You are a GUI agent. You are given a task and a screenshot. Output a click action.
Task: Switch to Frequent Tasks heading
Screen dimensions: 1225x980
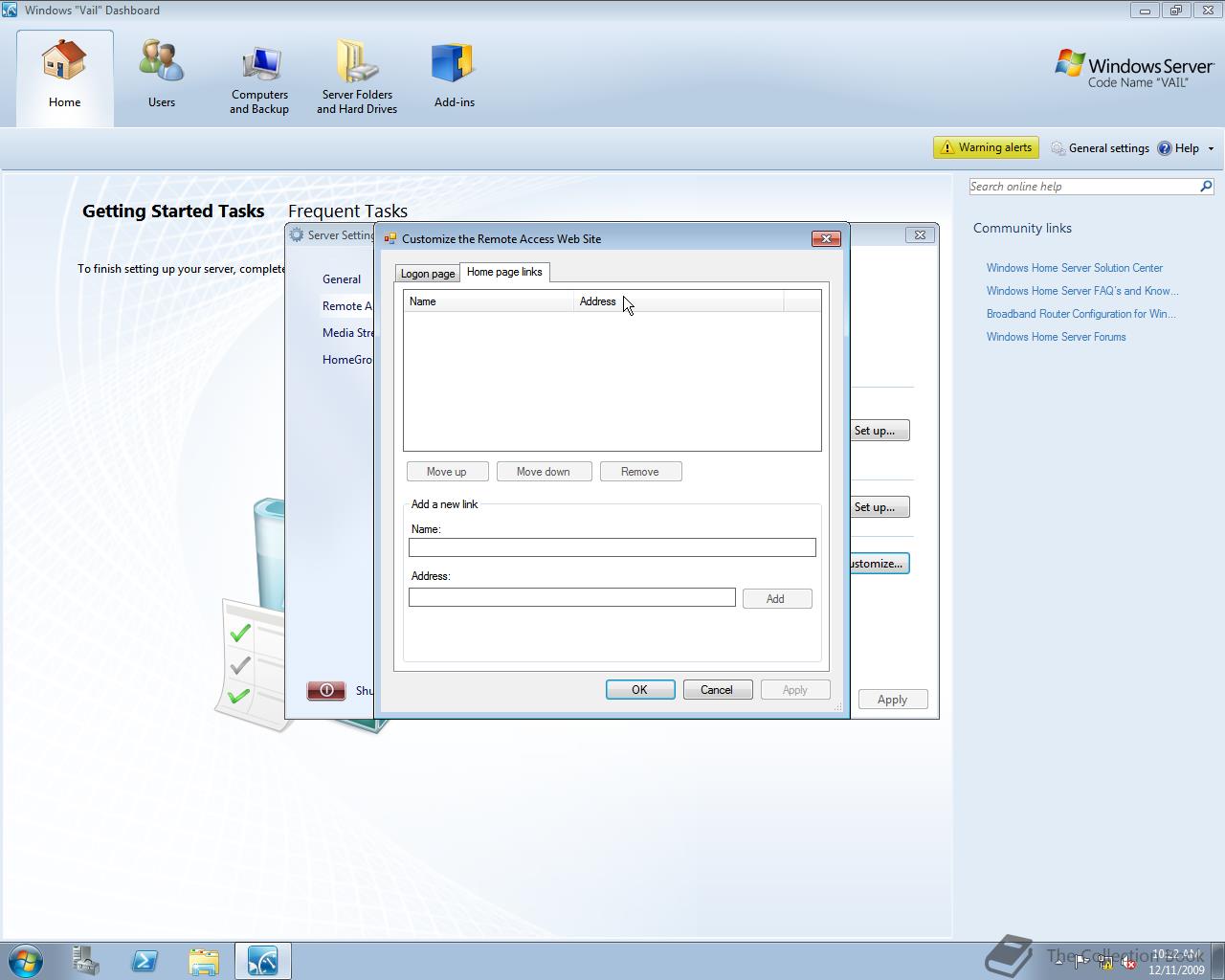(x=347, y=212)
